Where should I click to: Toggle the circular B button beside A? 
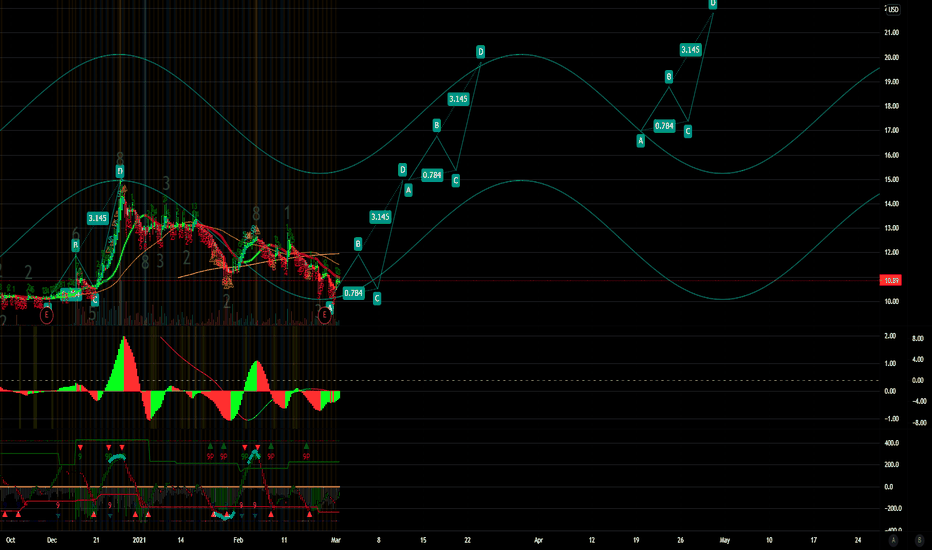coord(919,540)
